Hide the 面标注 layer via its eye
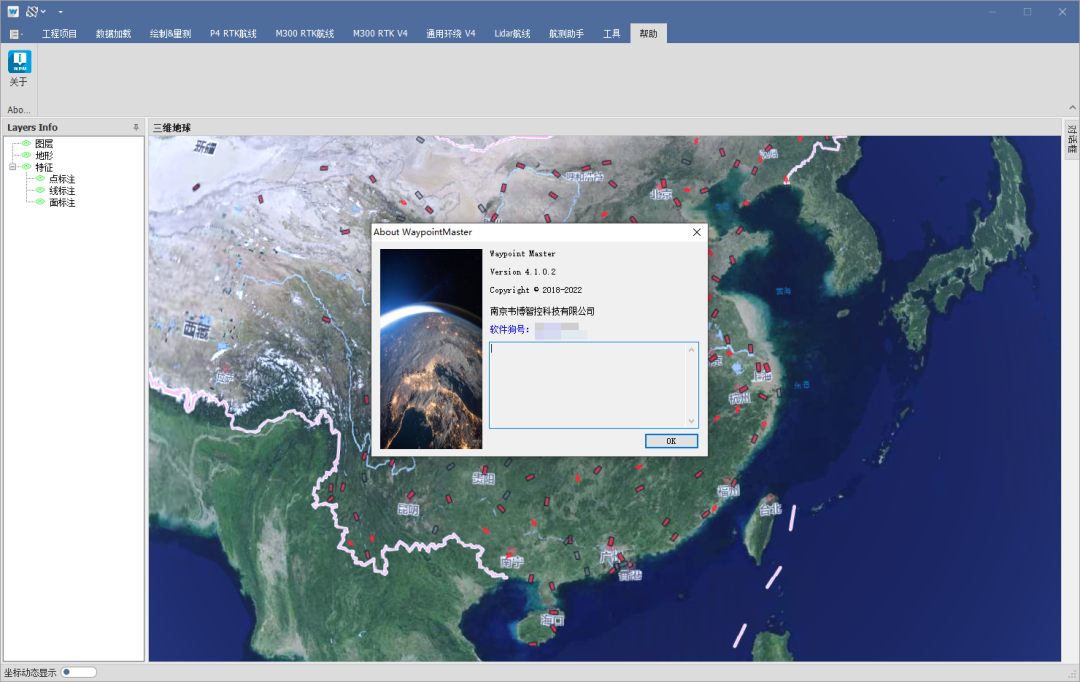 point(40,202)
